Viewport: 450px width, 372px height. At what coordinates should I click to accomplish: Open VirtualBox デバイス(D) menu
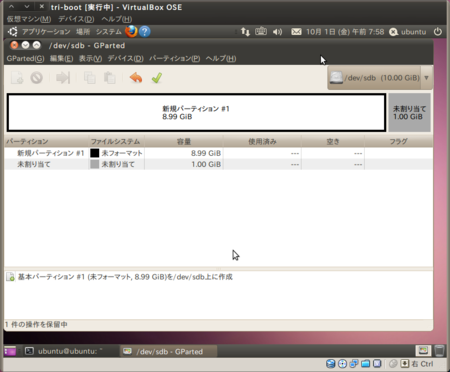(x=76, y=19)
